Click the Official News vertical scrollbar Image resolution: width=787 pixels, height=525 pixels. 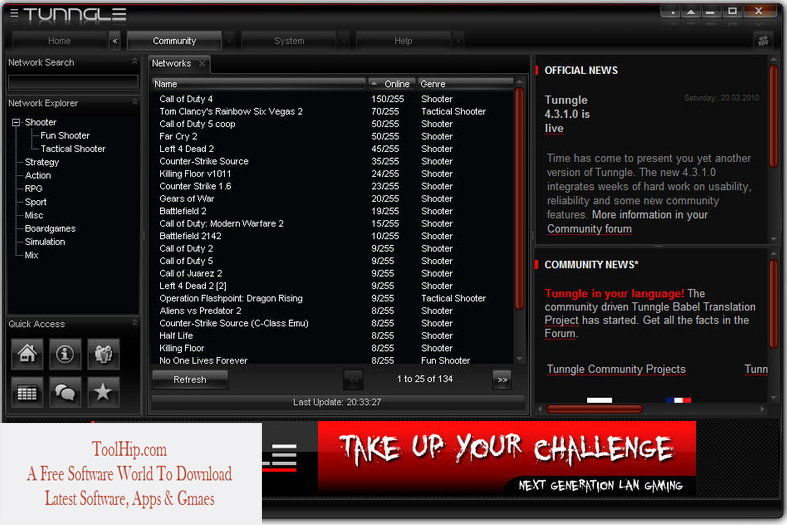pos(773,116)
